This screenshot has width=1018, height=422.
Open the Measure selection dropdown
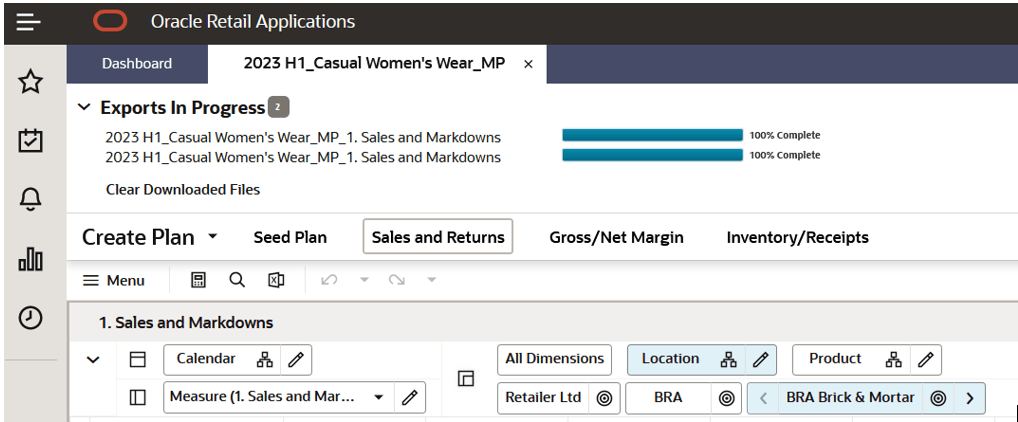(x=379, y=397)
